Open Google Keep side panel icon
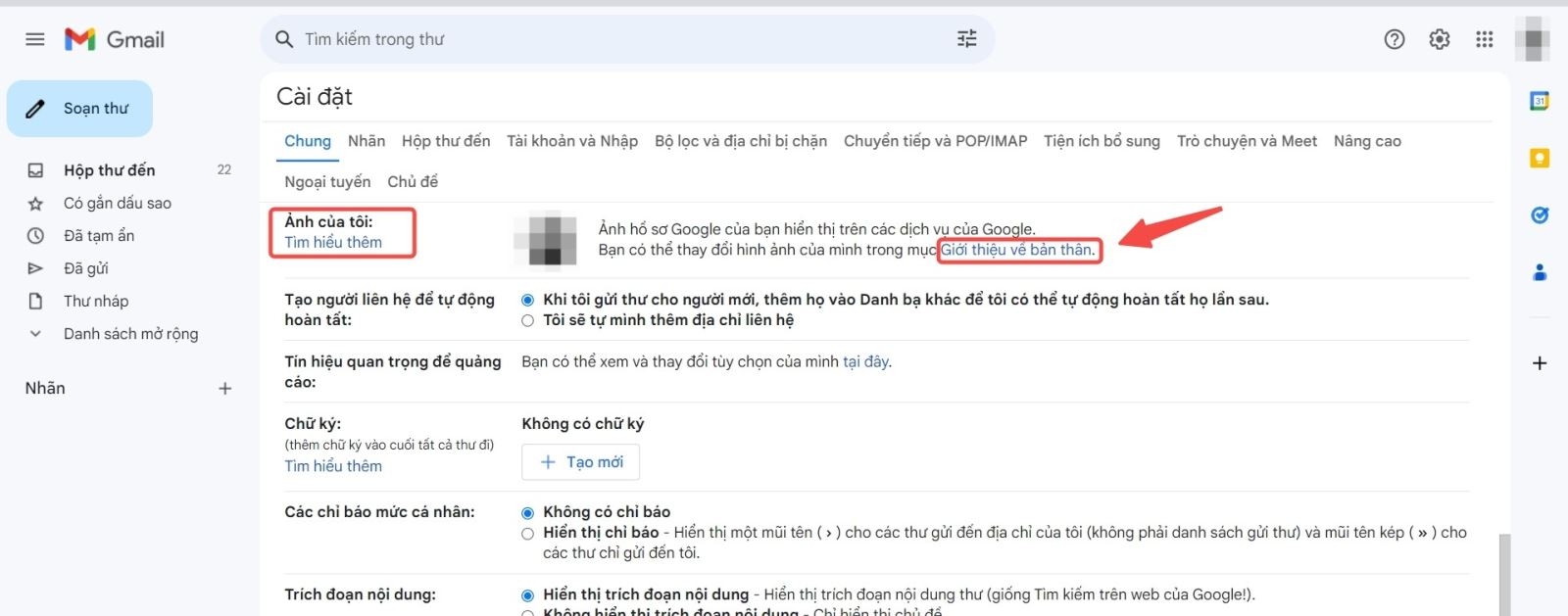Viewport: 1568px width, 616px height. 1540,158
